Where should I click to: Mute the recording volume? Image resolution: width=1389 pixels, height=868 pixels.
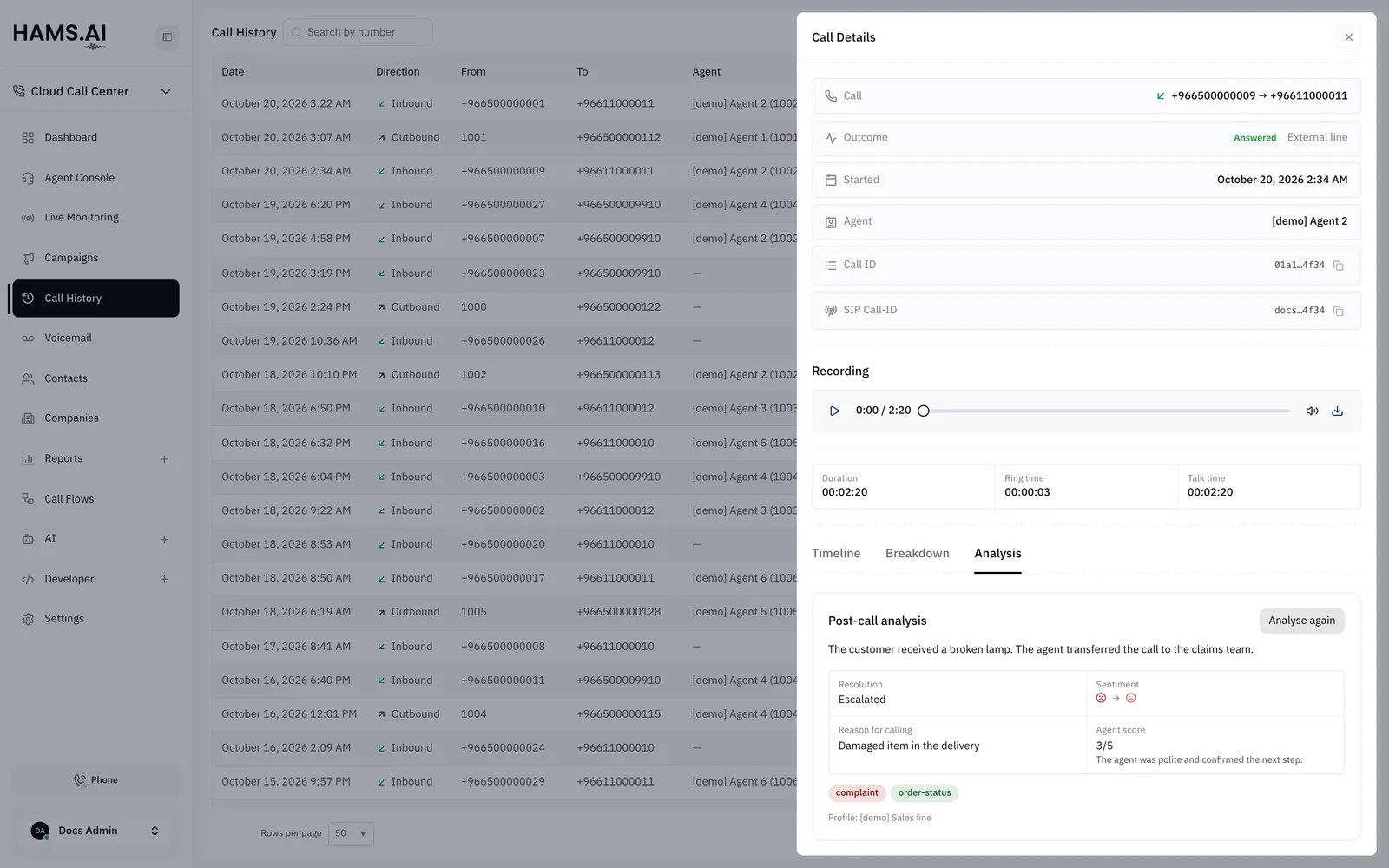[x=1312, y=411]
